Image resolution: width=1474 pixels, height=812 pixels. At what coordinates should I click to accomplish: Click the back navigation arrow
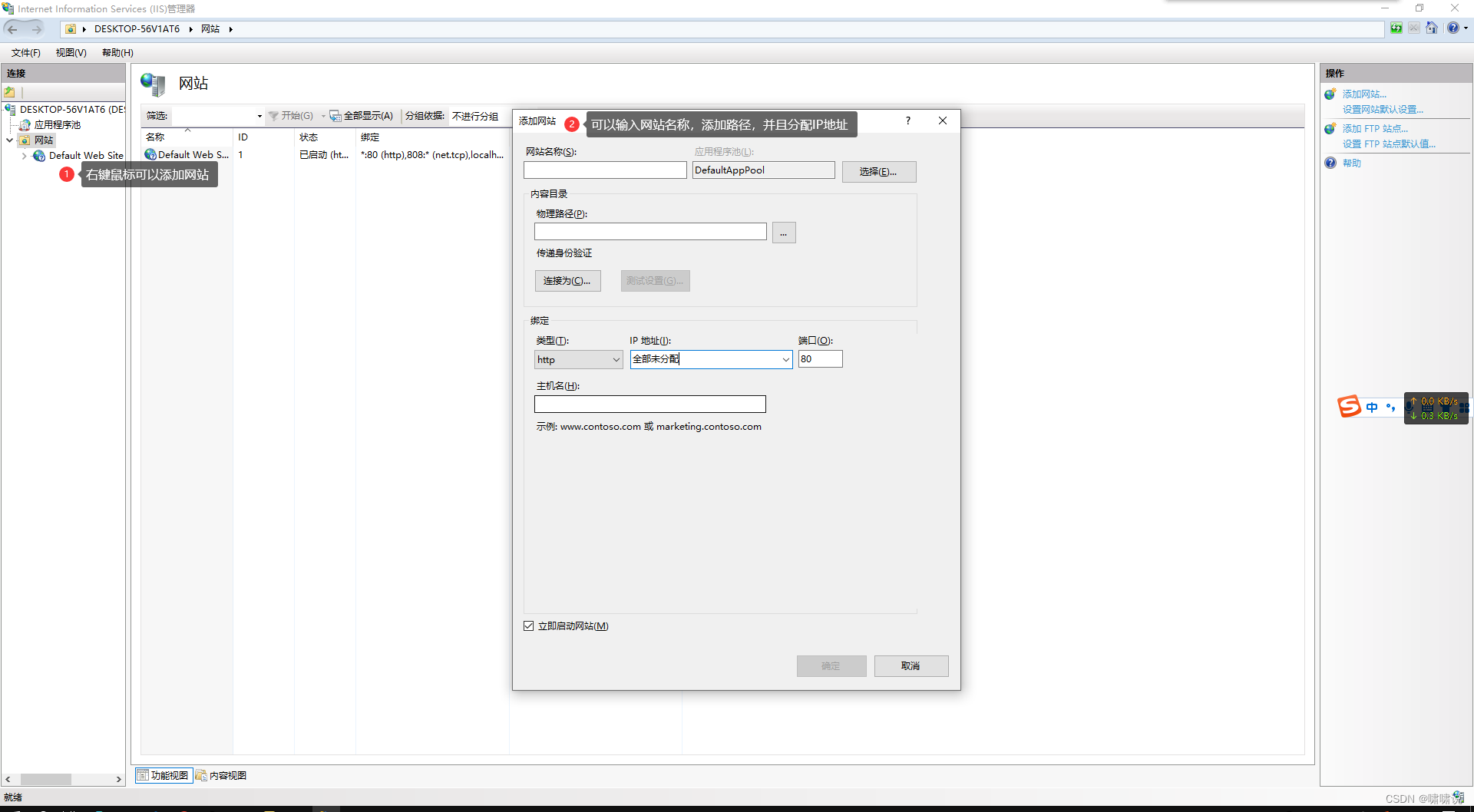point(12,29)
